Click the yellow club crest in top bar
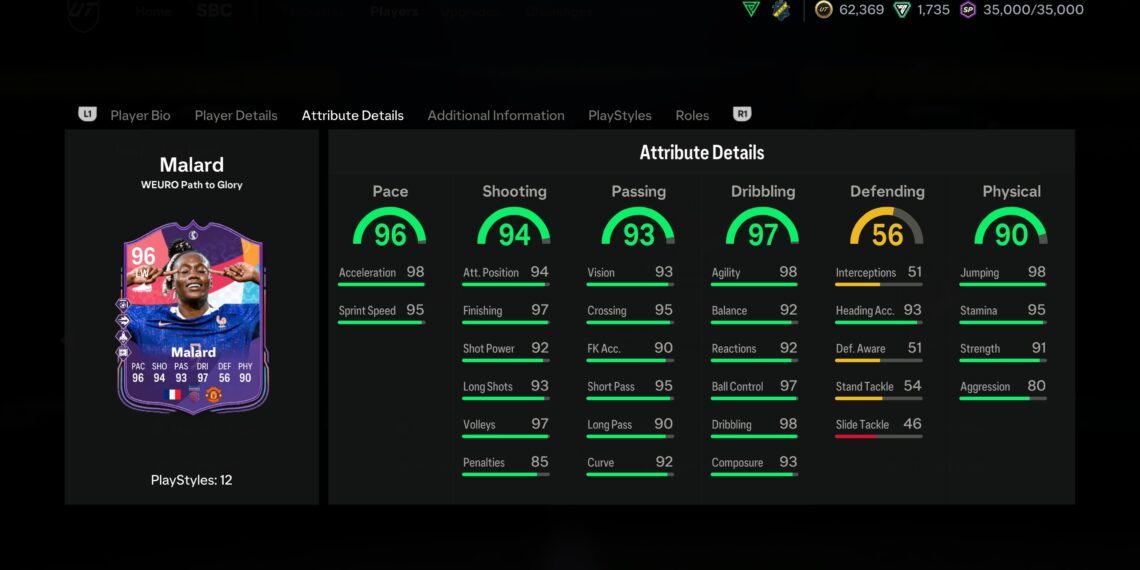The width and height of the screenshot is (1140, 570). (x=781, y=10)
